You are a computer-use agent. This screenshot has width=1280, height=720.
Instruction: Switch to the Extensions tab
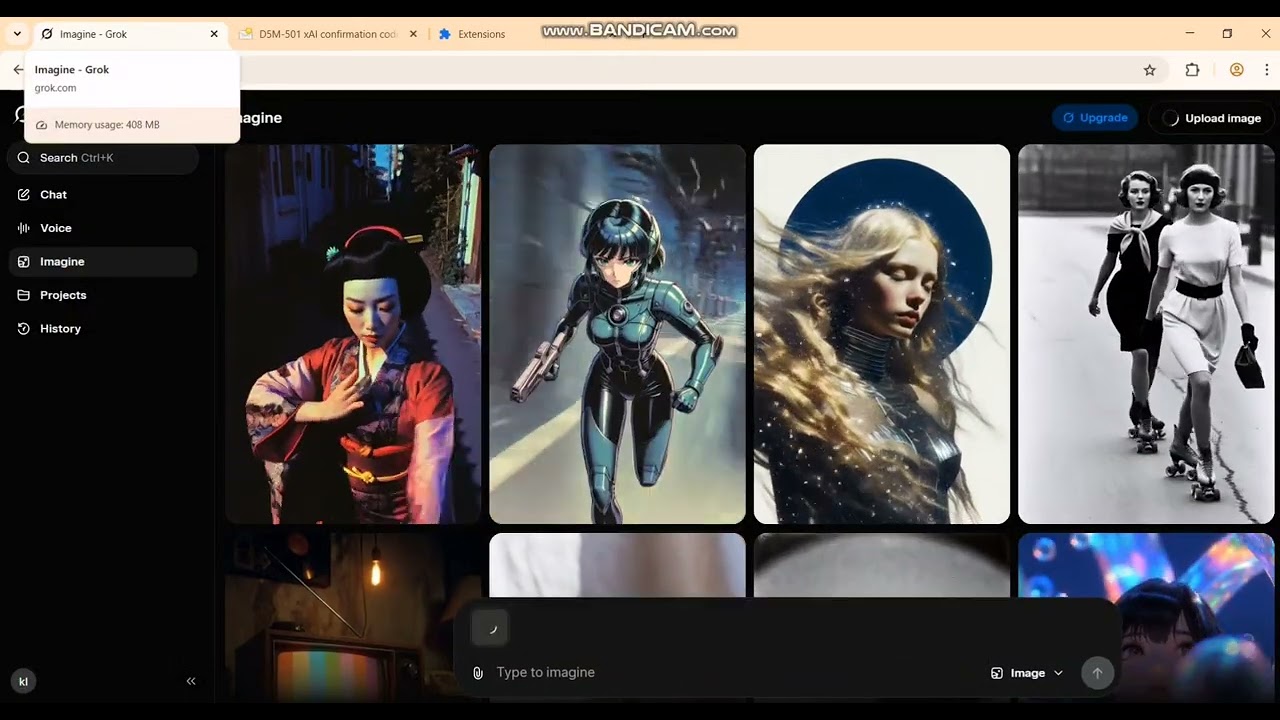pos(482,34)
